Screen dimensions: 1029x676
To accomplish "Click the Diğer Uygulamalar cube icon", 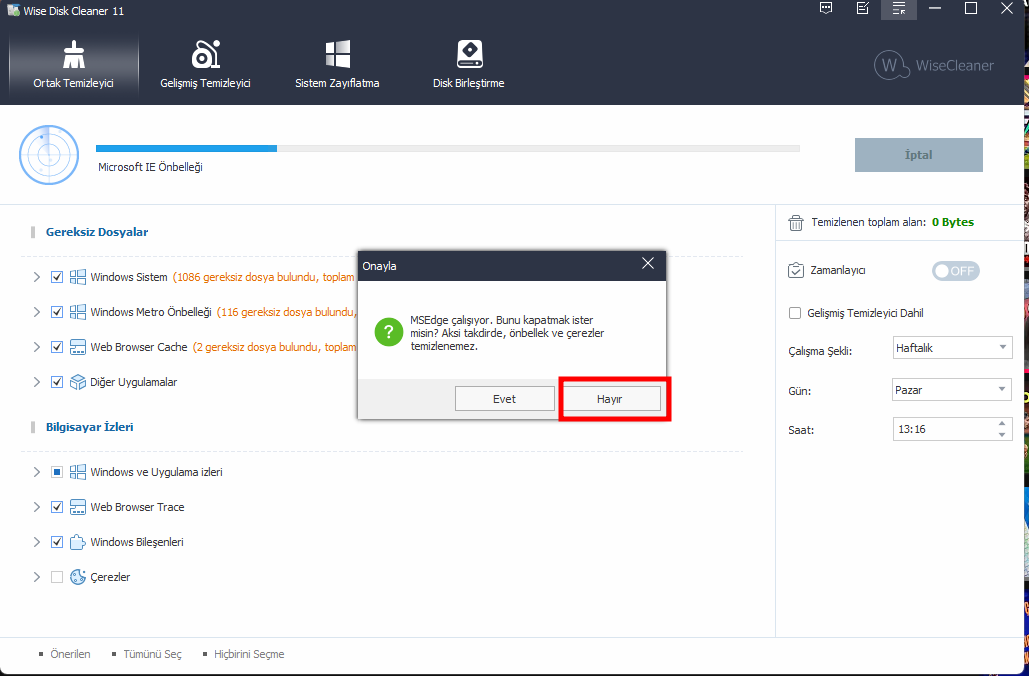I will point(78,382).
